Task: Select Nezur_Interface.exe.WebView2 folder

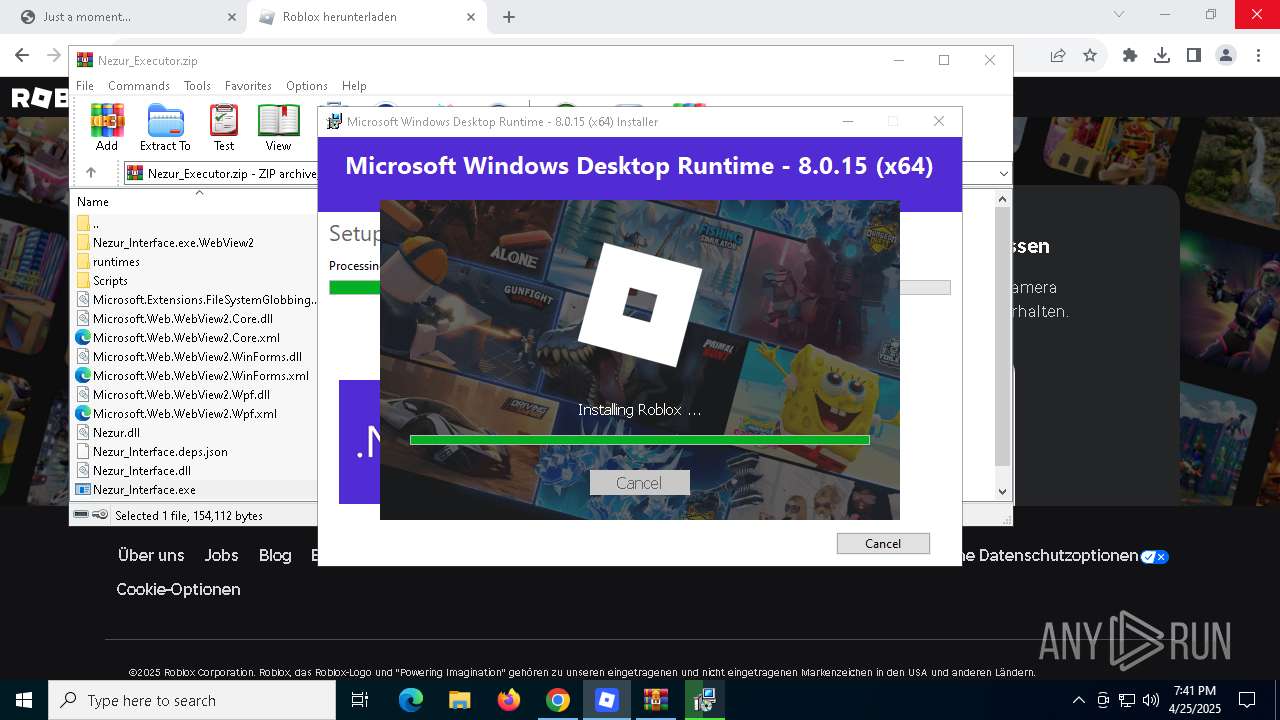Action: (x=173, y=243)
